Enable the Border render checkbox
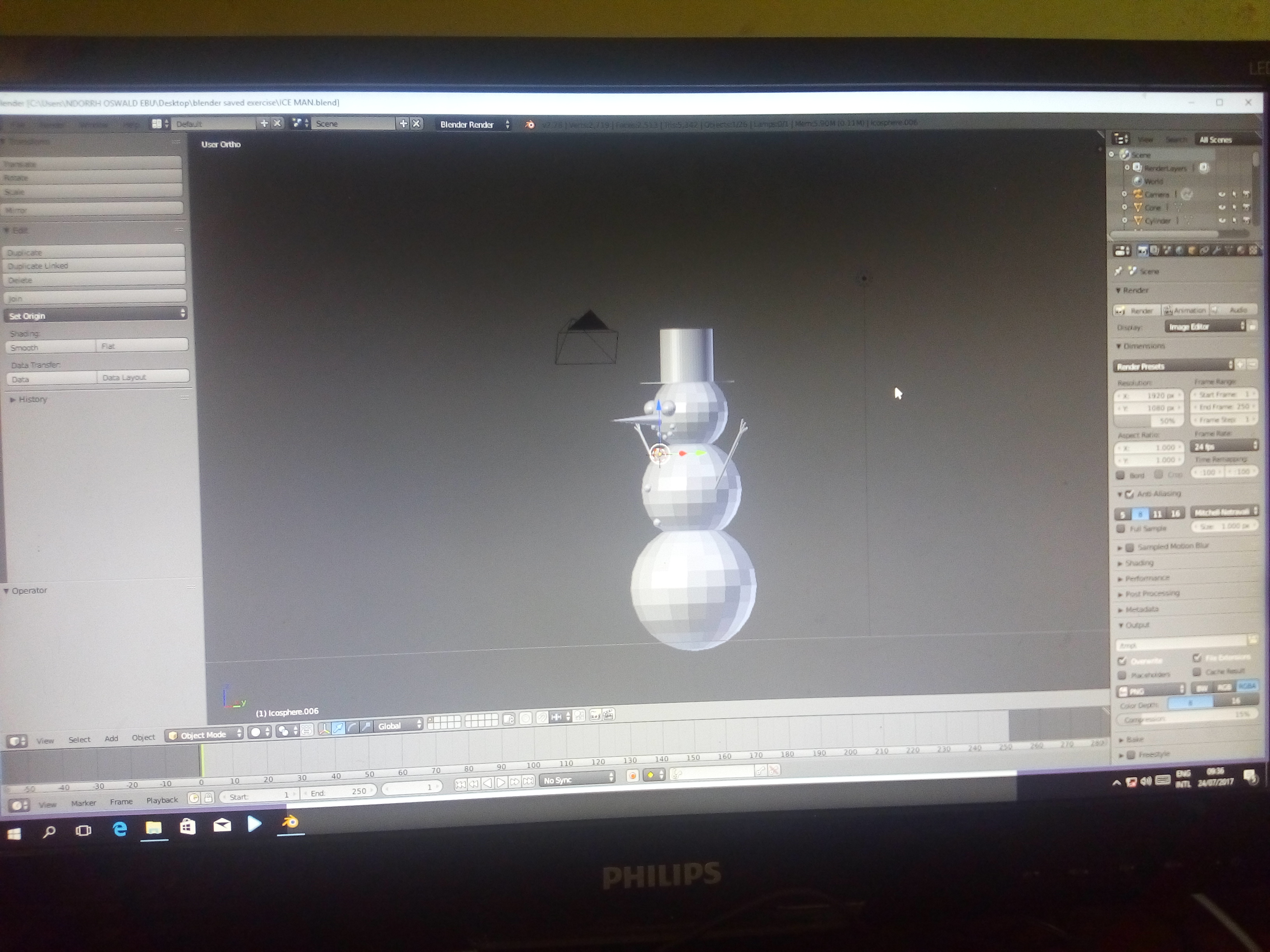This screenshot has height=952, width=1270. (1120, 474)
